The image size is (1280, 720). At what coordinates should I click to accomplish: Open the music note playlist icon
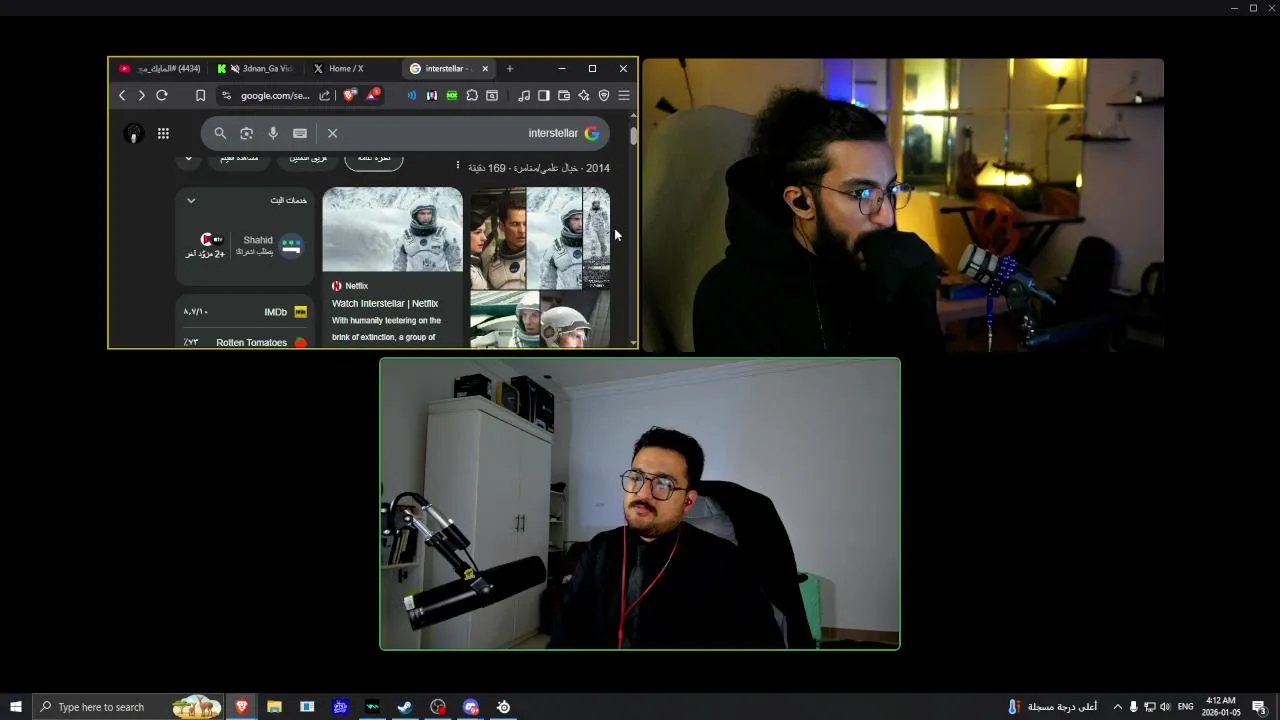click(524, 96)
